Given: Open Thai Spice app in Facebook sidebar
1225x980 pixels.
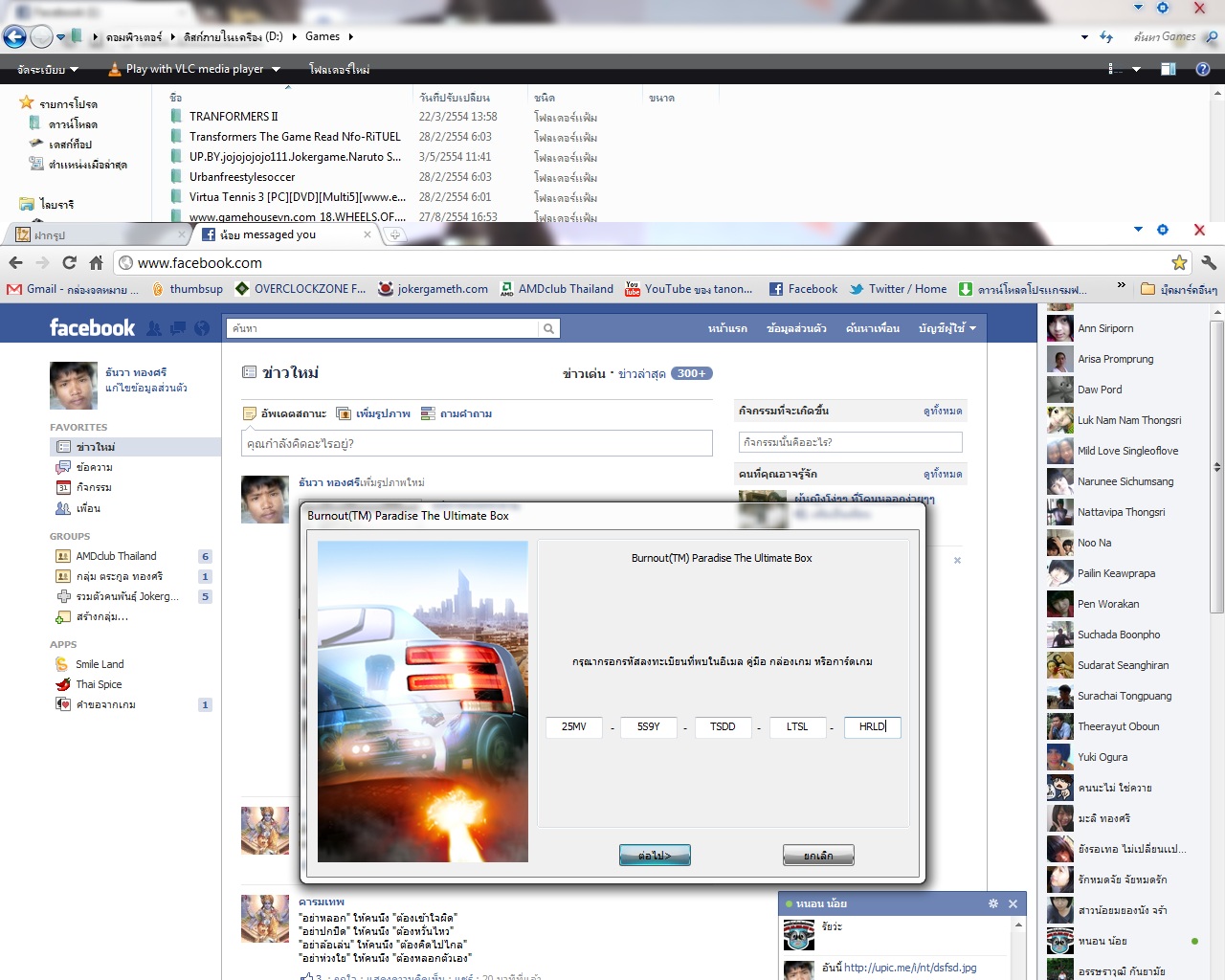Looking at the screenshot, I should pyautogui.click(x=99, y=684).
